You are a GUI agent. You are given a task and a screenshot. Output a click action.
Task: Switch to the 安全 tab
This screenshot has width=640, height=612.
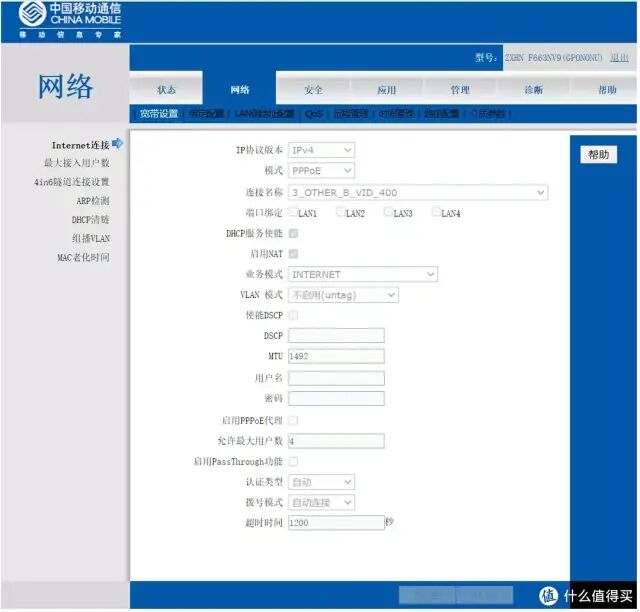(x=313, y=89)
